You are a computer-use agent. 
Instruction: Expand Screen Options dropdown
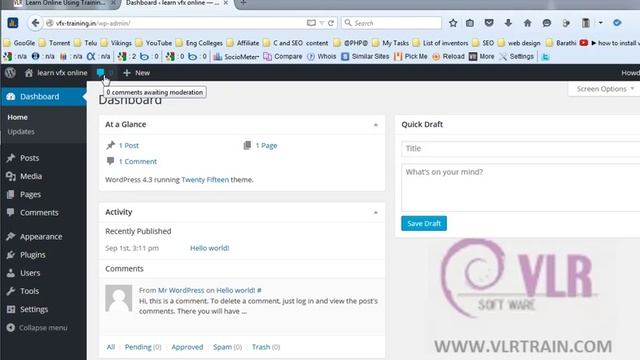(x=605, y=89)
